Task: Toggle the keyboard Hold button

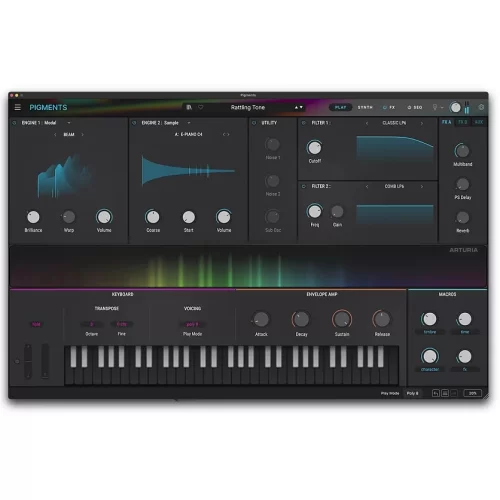Action: (x=36, y=324)
